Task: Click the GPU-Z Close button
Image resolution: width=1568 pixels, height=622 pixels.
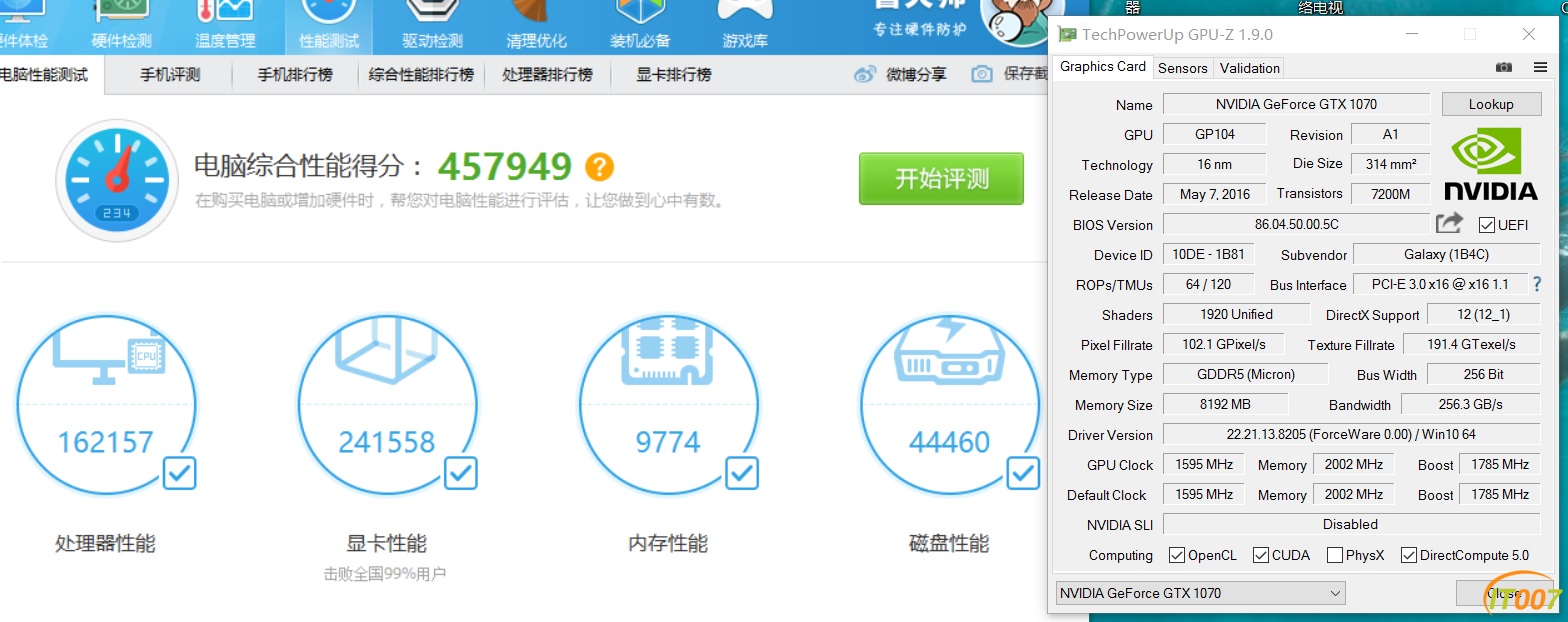Action: tap(1504, 593)
